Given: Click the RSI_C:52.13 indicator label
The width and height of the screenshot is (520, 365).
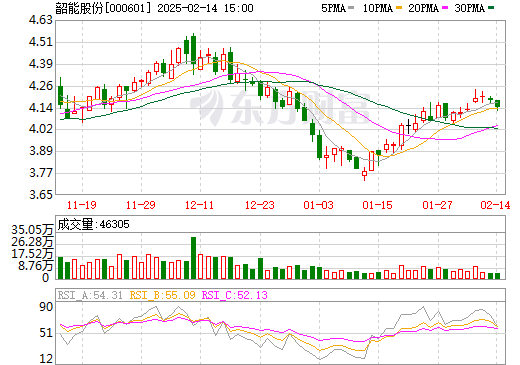Looking at the screenshot, I should [x=235, y=295].
